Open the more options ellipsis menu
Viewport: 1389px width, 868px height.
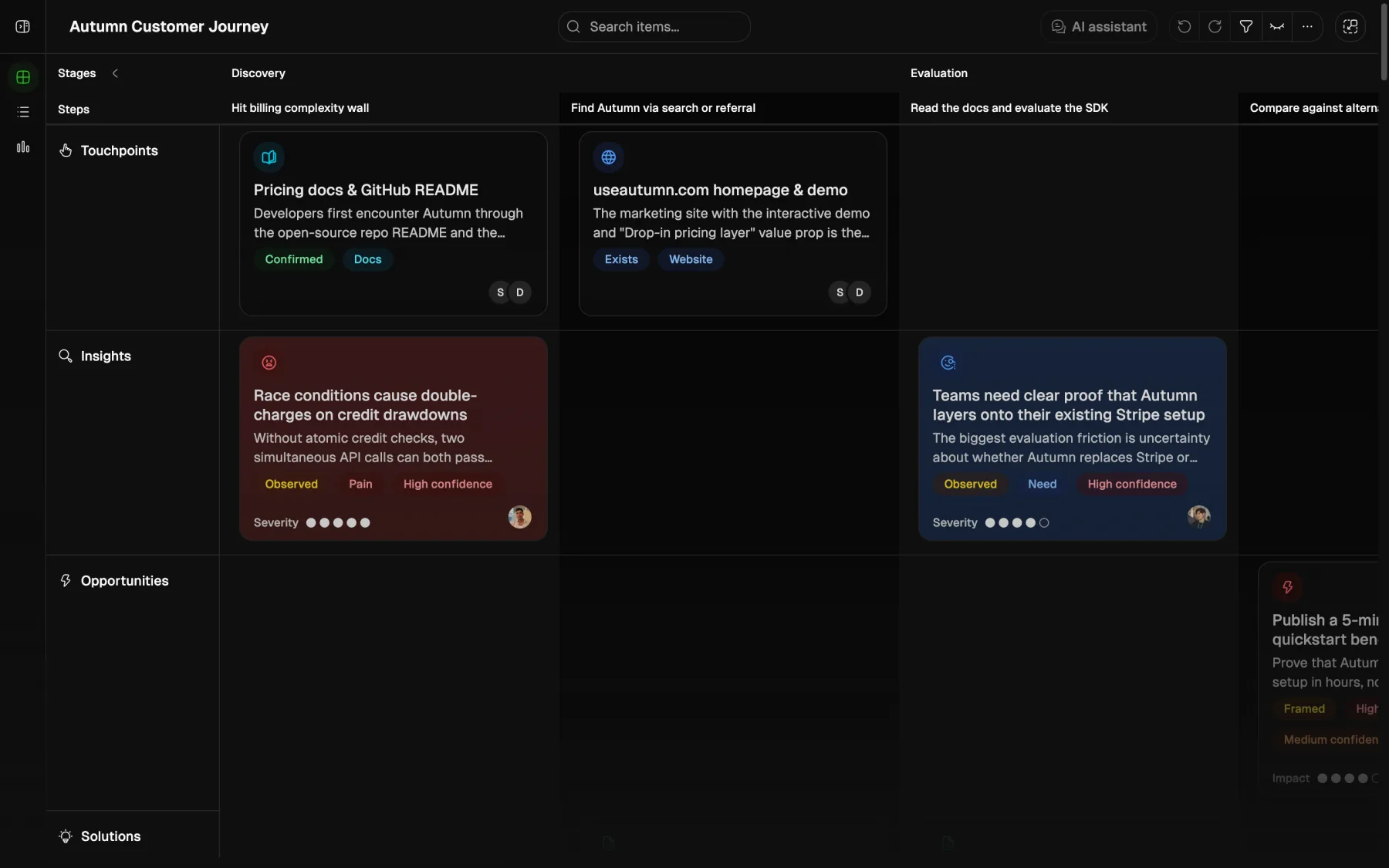click(x=1307, y=26)
